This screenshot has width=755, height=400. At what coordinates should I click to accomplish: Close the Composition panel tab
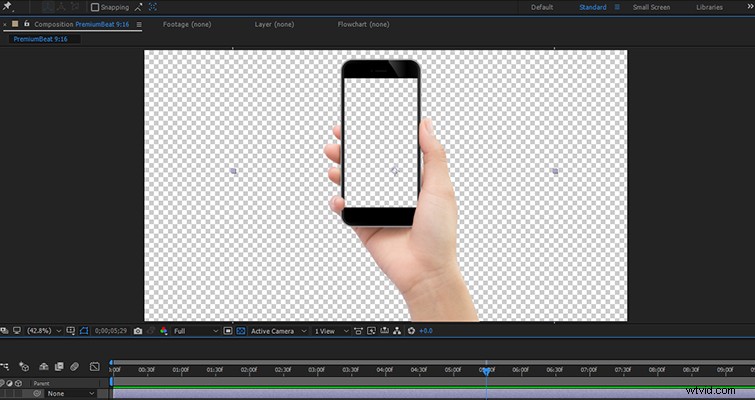[x=5, y=24]
